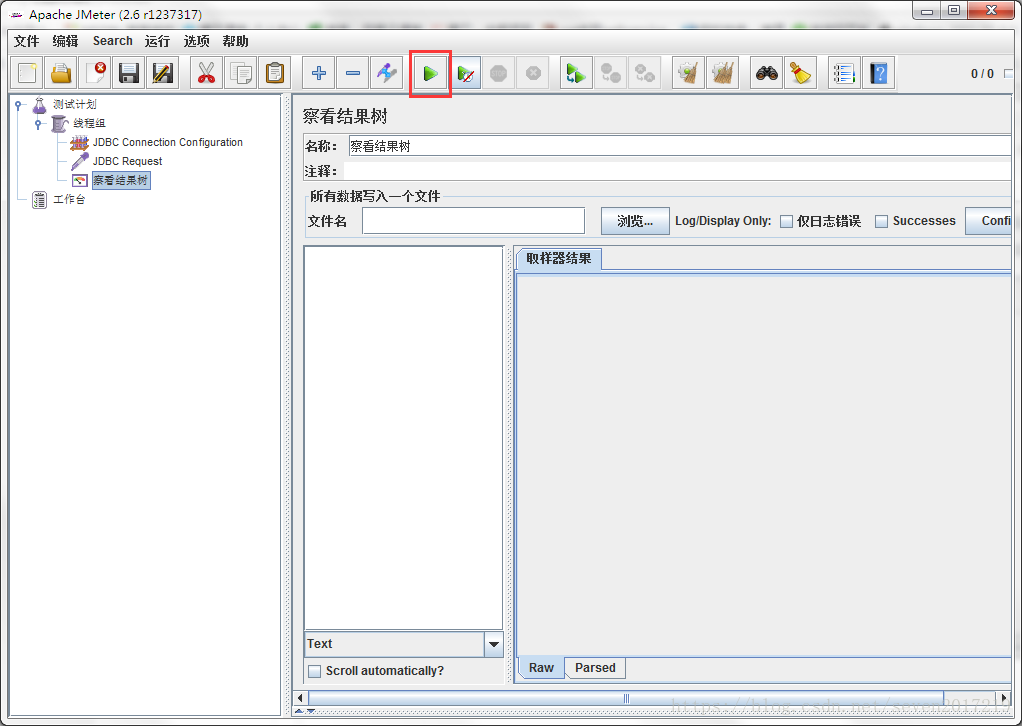Image resolution: width=1022 pixels, height=726 pixels.
Task: Click the horizontal scrollbar thumb
Action: tap(625, 698)
